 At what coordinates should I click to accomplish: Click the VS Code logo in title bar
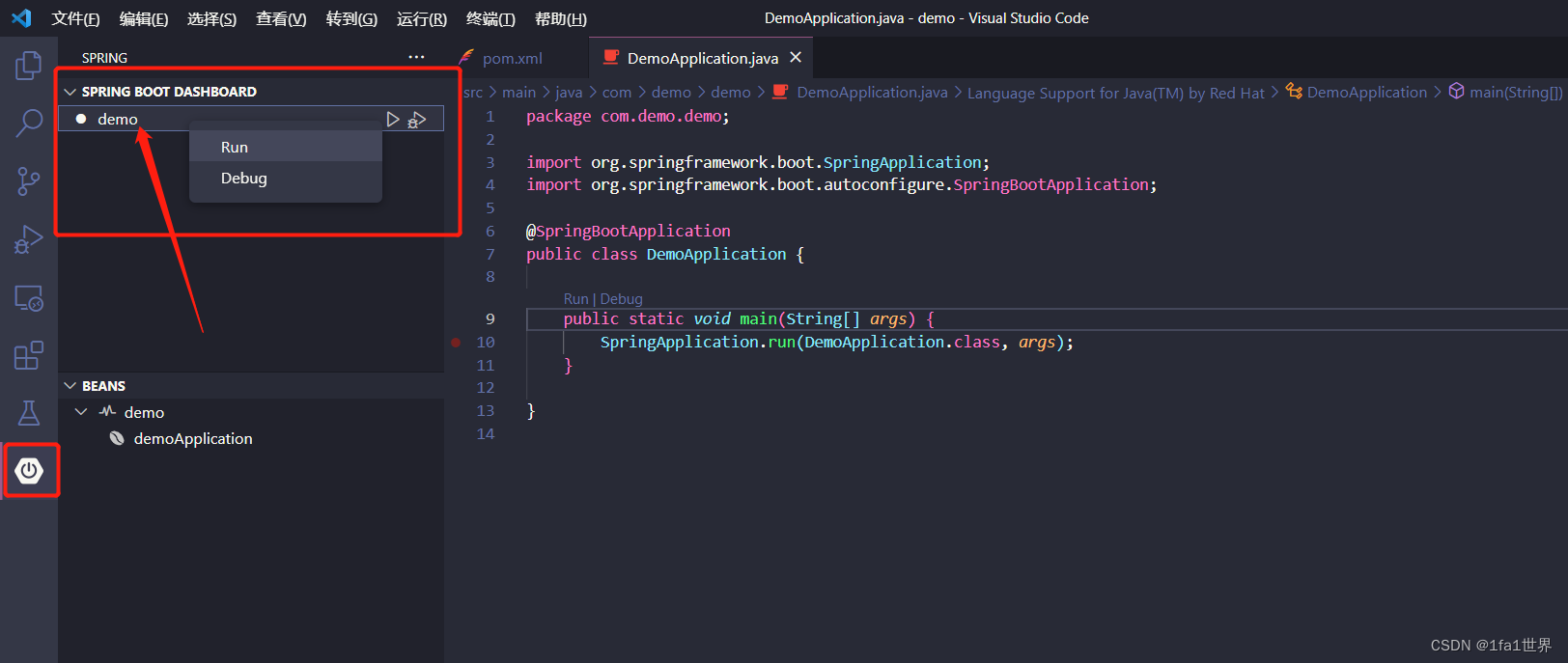click(x=21, y=18)
